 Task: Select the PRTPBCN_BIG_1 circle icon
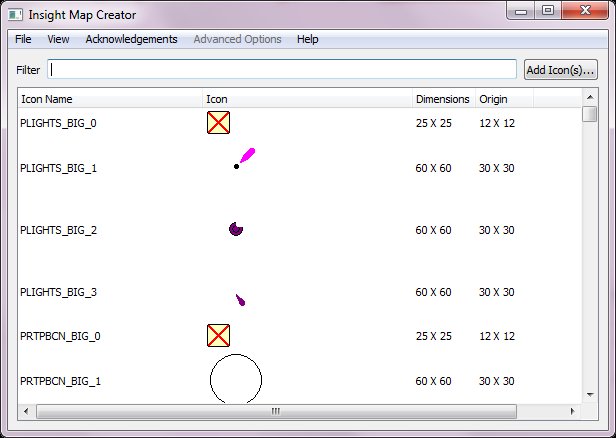(236, 379)
